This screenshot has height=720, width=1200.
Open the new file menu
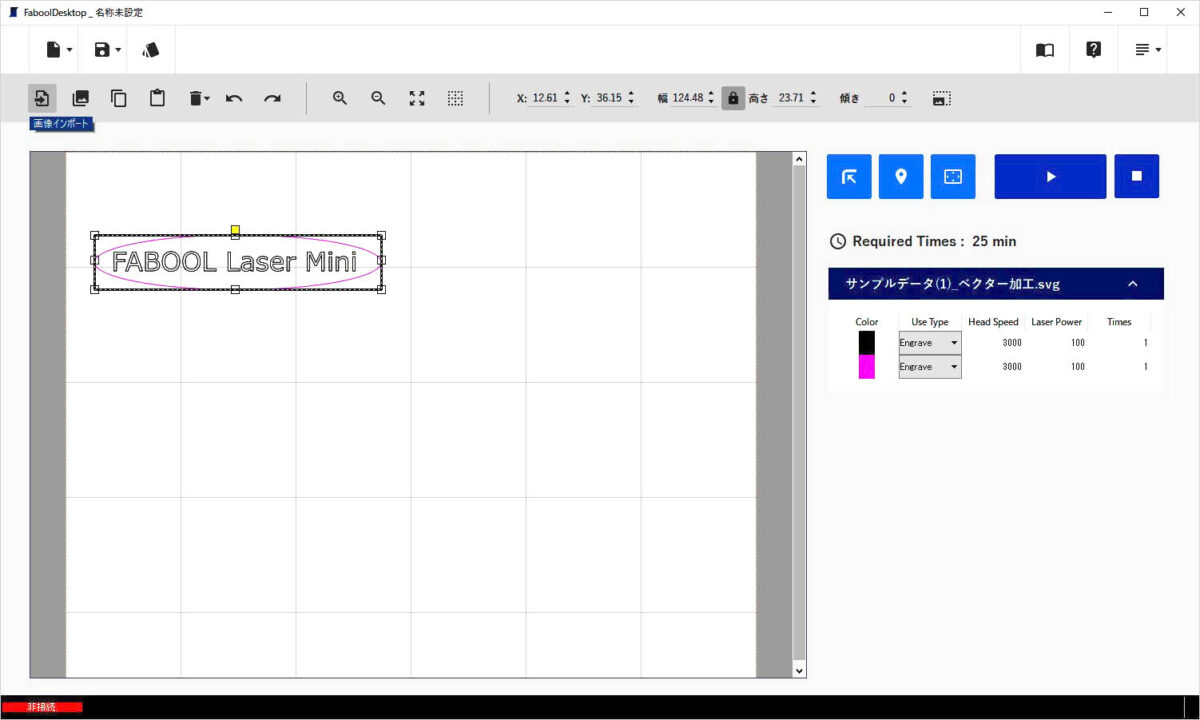click(x=58, y=49)
